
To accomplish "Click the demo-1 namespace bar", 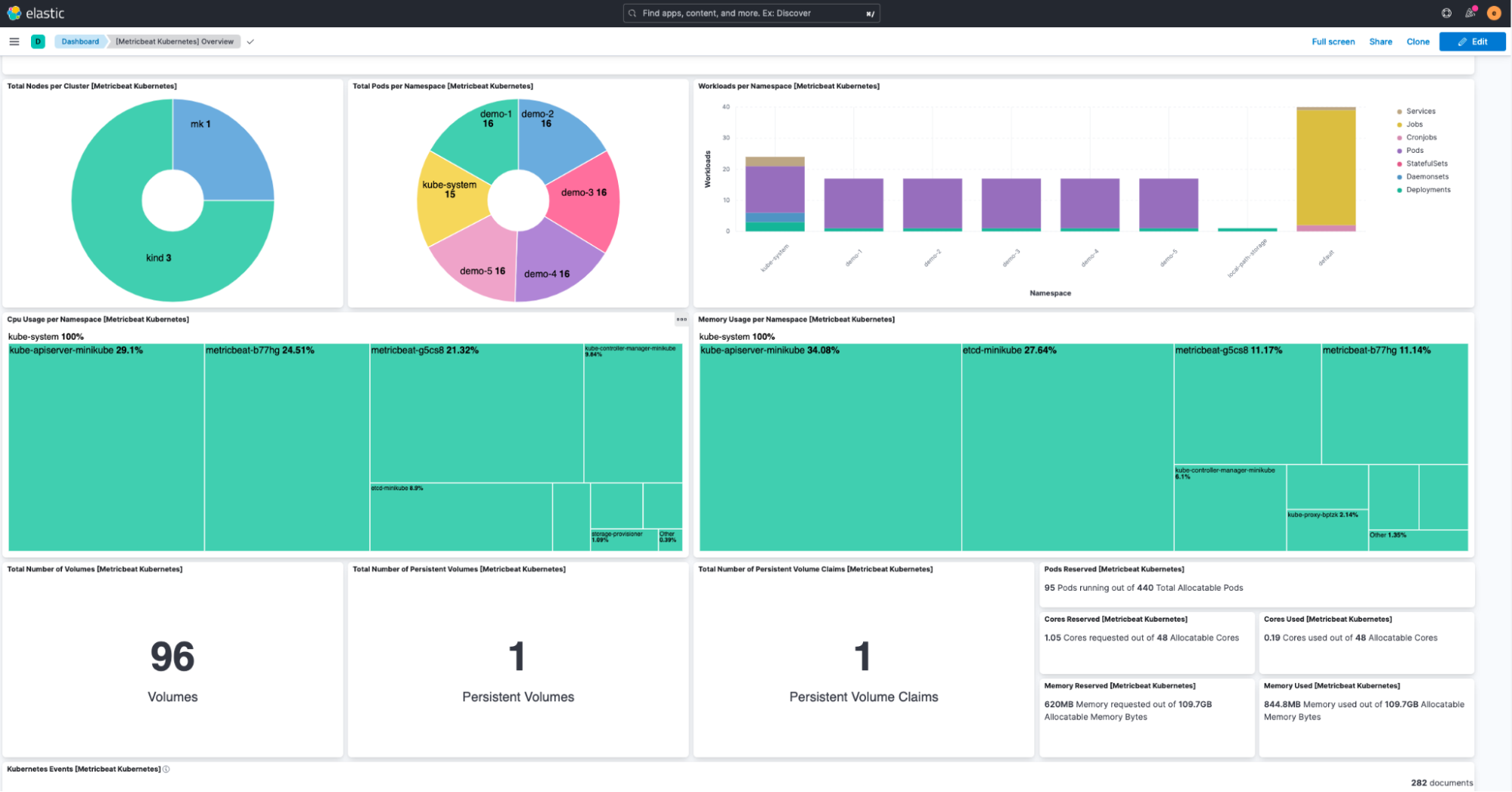I will click(853, 203).
